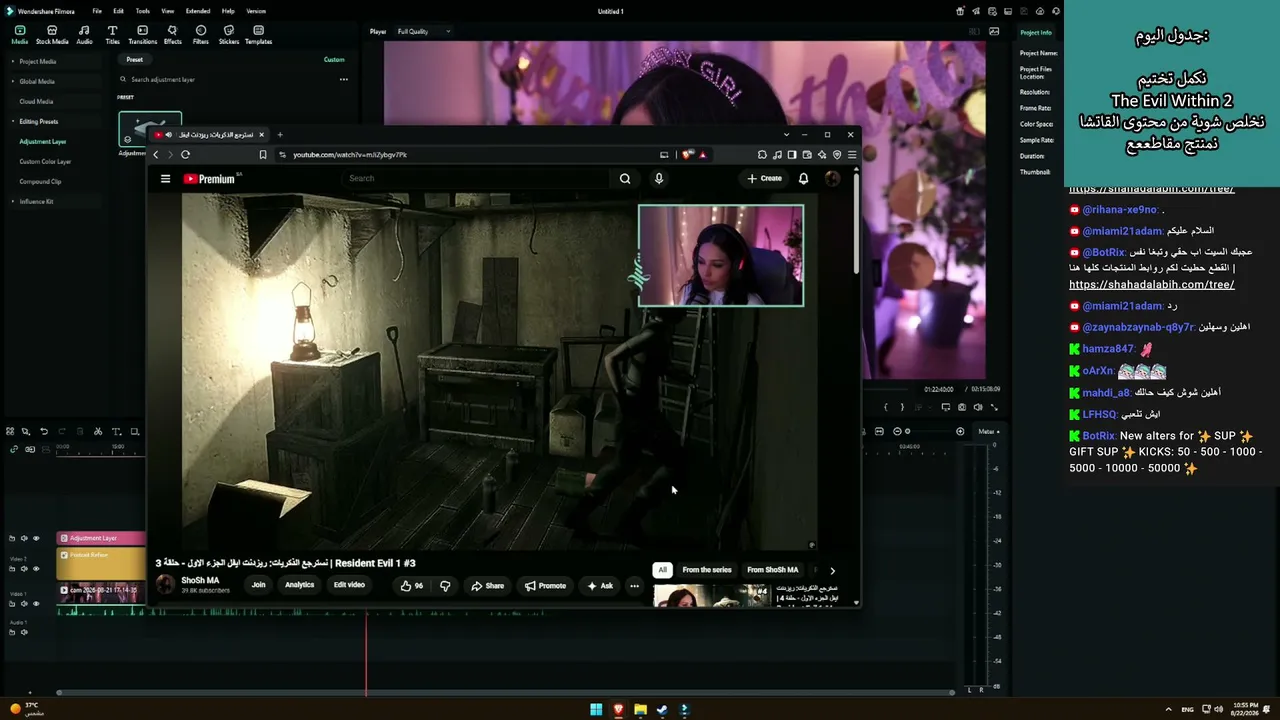Click the YouTube search magnifier button
Viewport: 1280px width, 720px height.
coord(625,179)
